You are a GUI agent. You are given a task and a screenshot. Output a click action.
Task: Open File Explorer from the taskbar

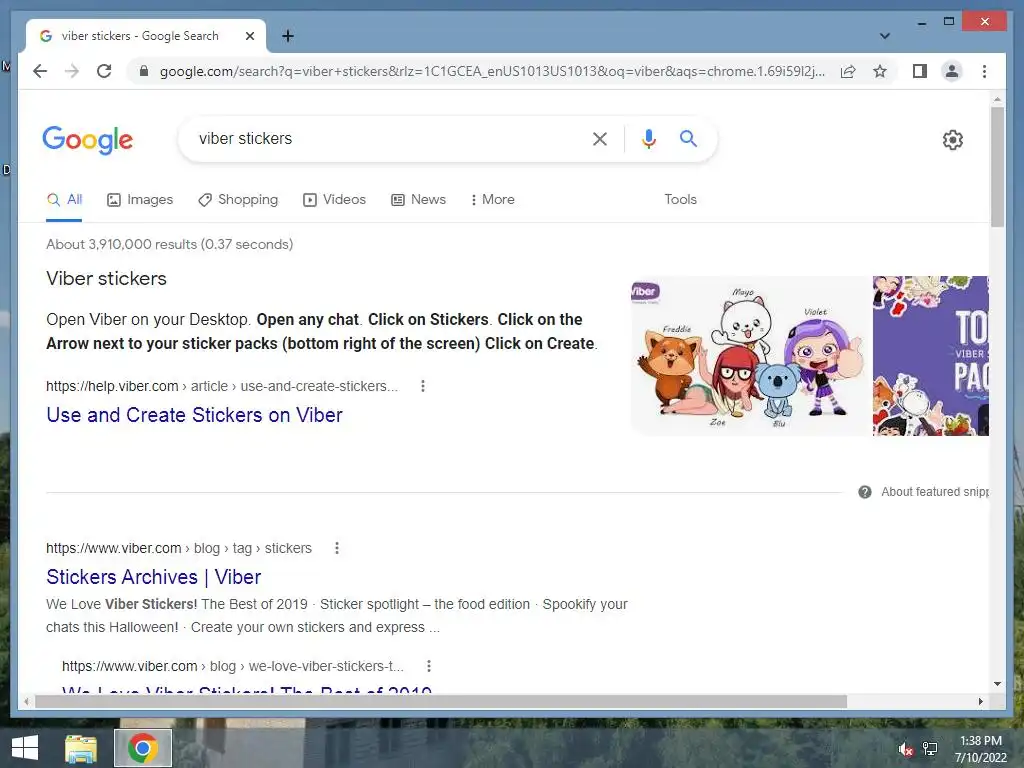[80, 748]
